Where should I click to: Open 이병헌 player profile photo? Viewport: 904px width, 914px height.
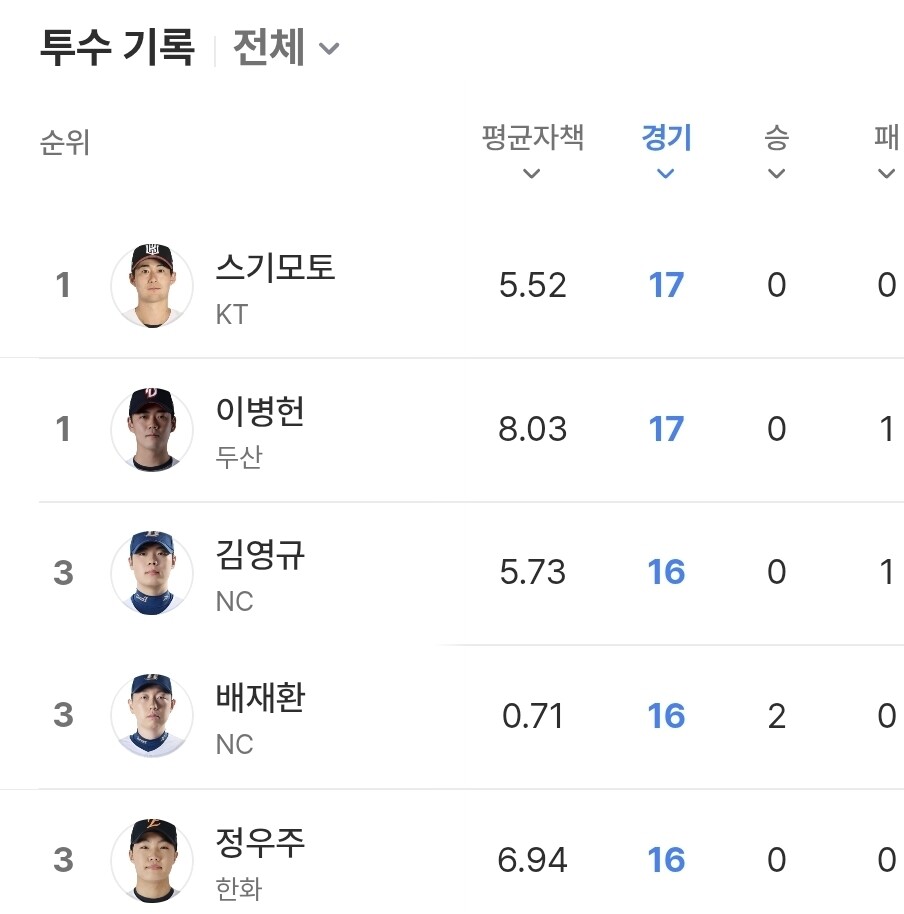152,430
